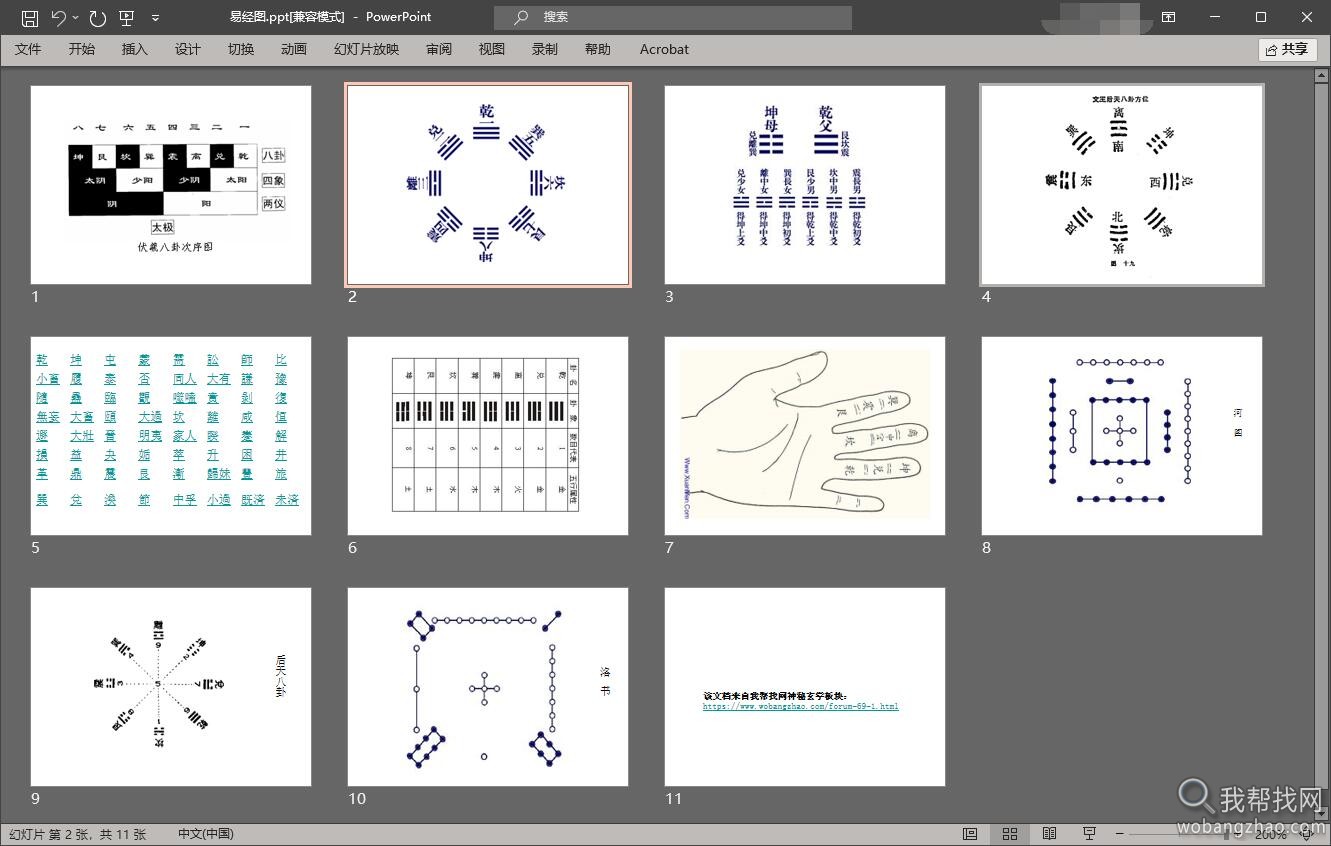Click the 八卦 label box on slide 1
The width and height of the screenshot is (1331, 846).
coord(273,156)
